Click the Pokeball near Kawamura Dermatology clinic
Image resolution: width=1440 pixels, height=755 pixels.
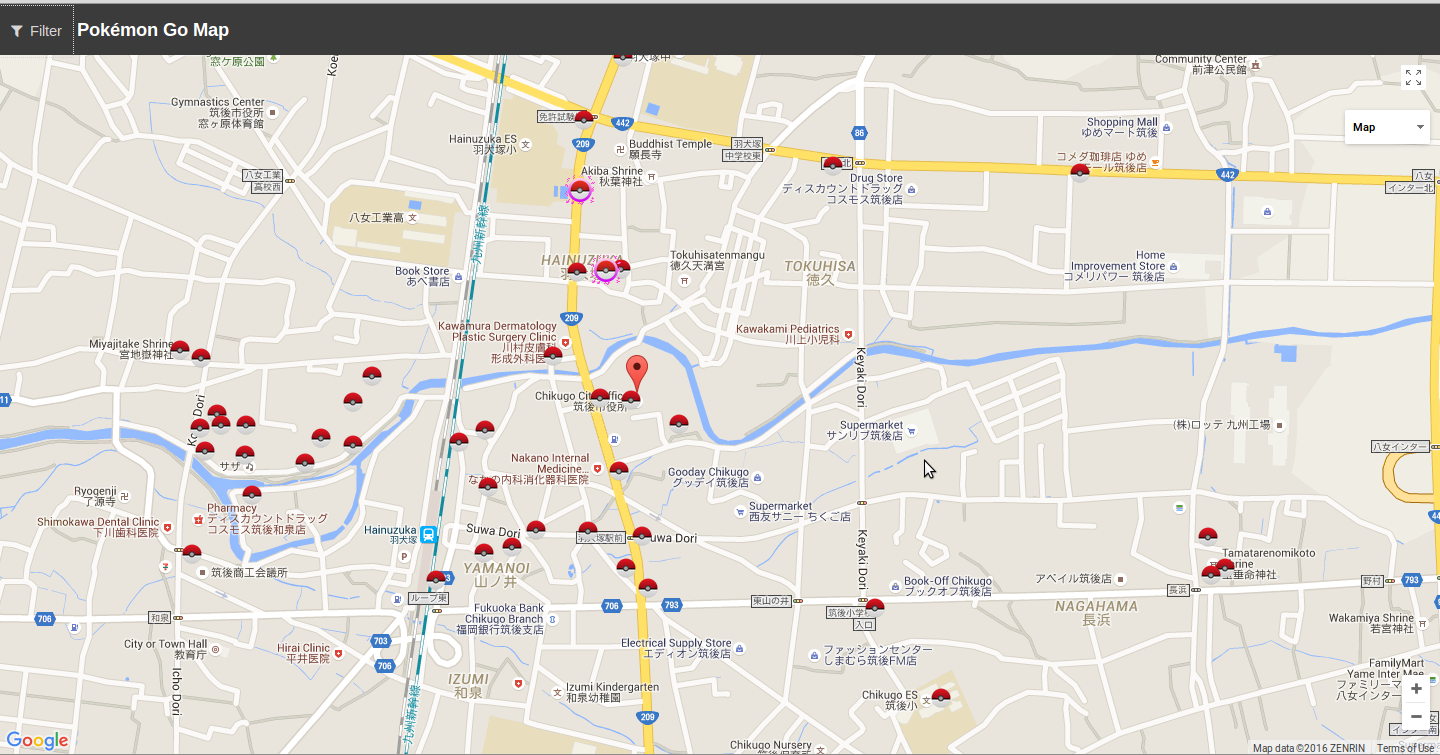pos(553,355)
